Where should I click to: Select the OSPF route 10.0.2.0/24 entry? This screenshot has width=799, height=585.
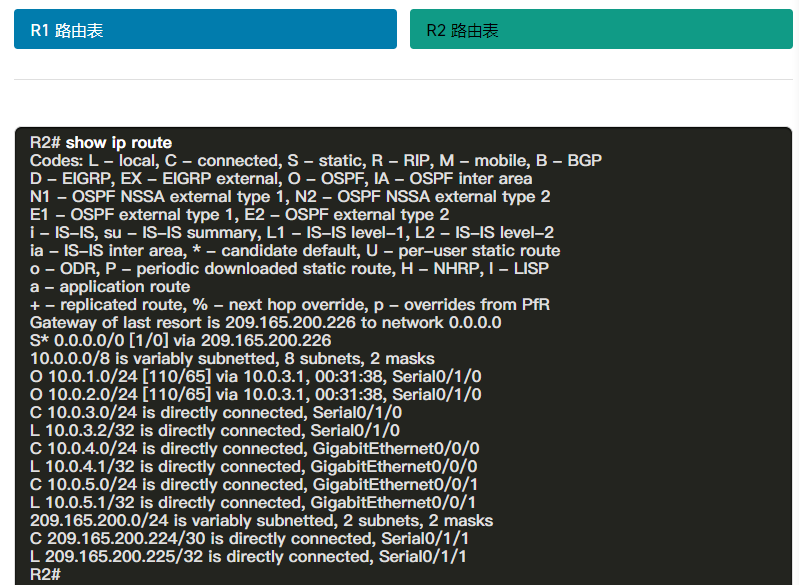pyautogui.click(x=255, y=395)
